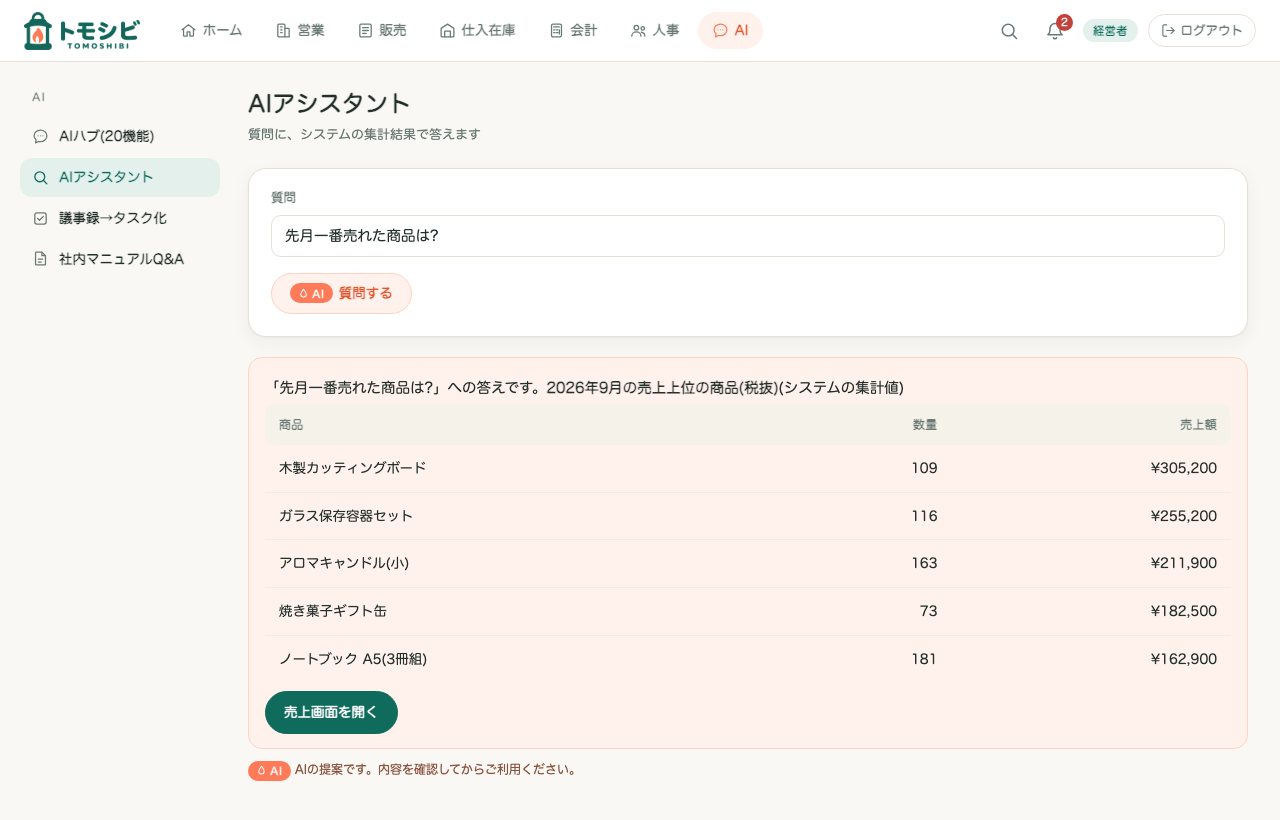The height and width of the screenshot is (820, 1280).
Task: Open 社内マニュアルQ&A in sidebar
Action: 120,259
